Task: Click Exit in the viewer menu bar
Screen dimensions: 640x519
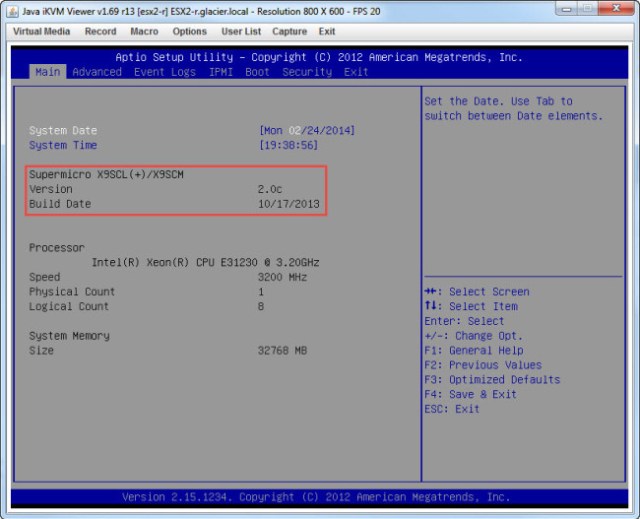Action: [327, 31]
